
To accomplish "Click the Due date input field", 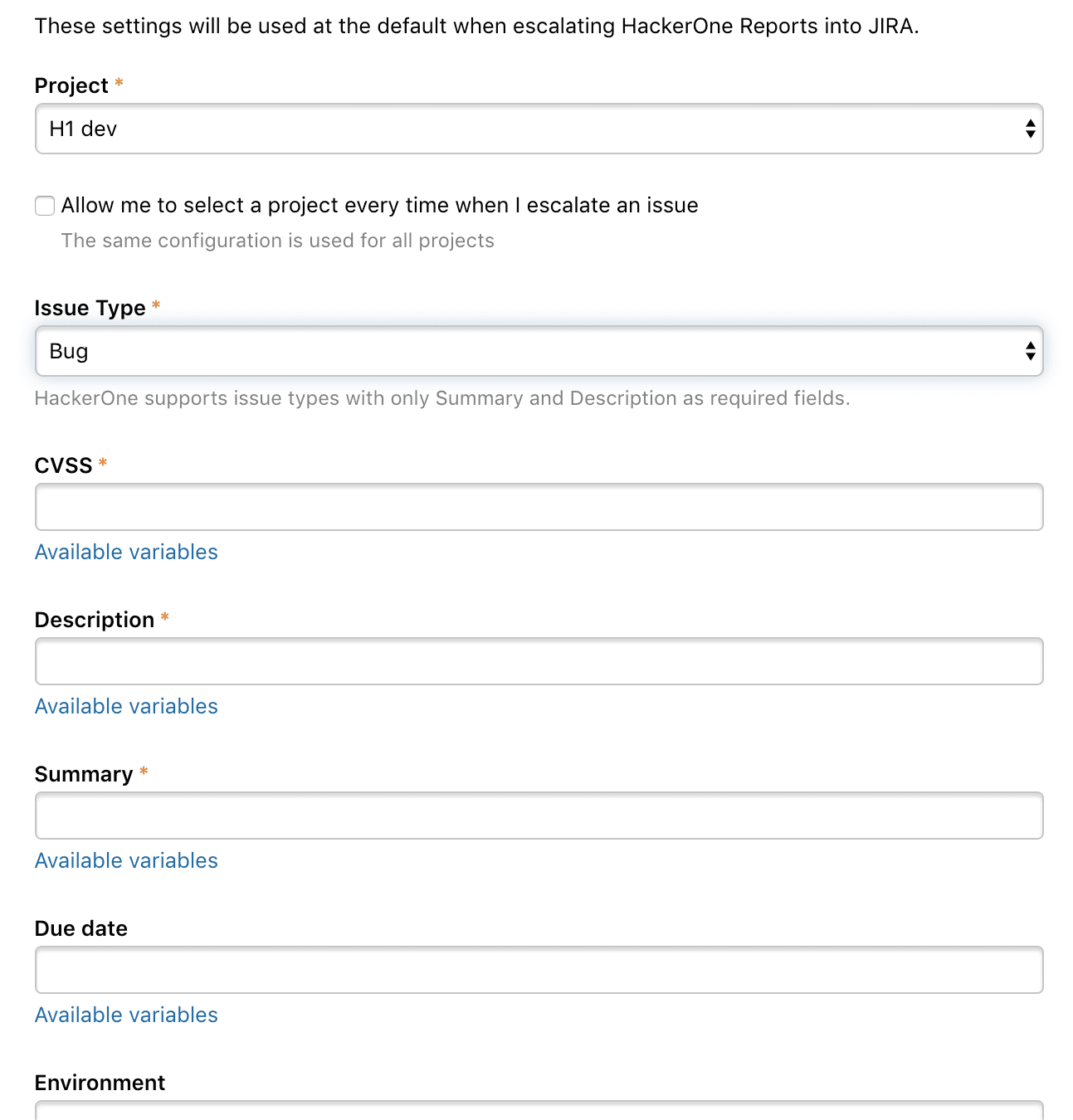I will click(x=538, y=970).
